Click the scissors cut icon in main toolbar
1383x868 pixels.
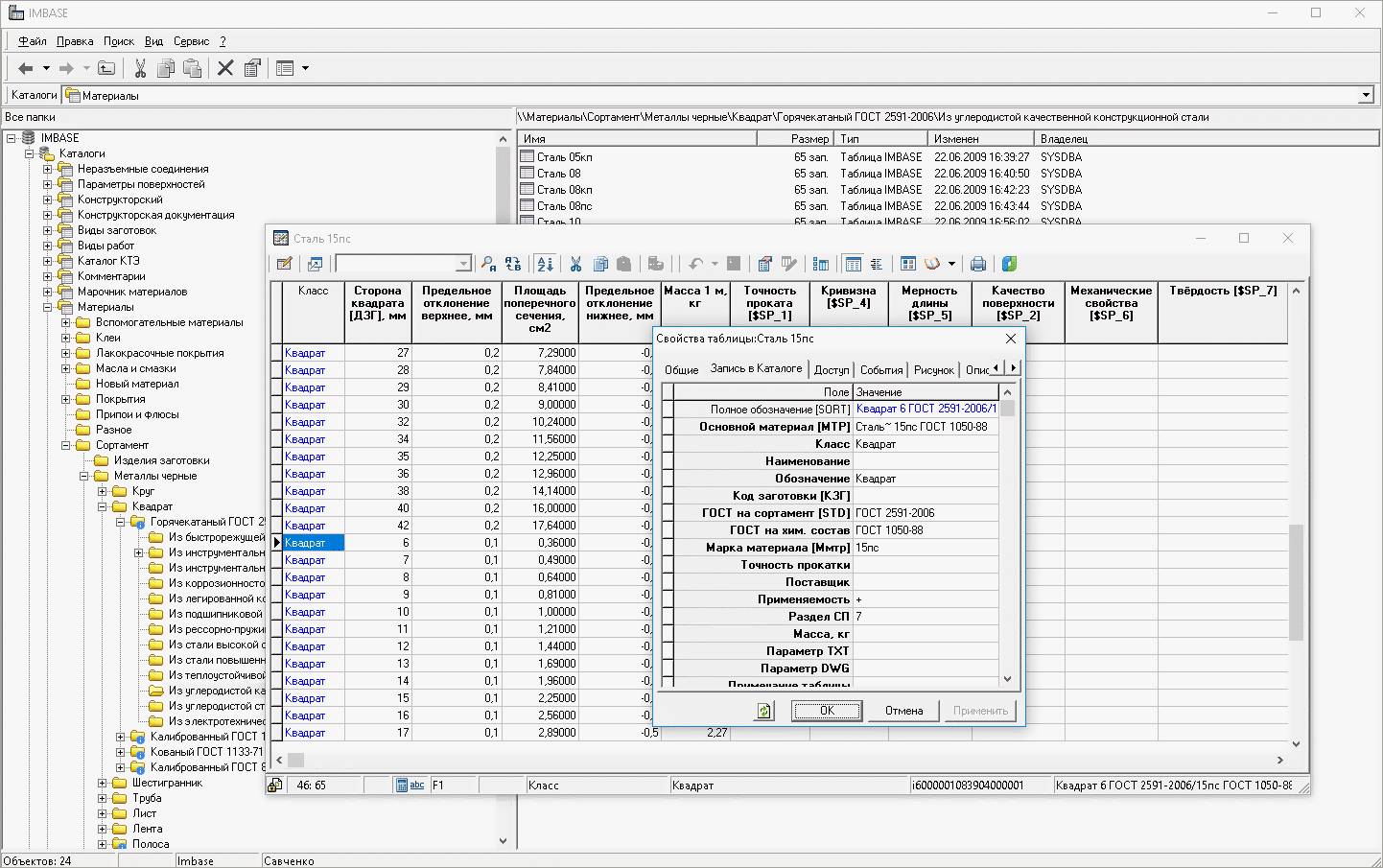click(140, 68)
